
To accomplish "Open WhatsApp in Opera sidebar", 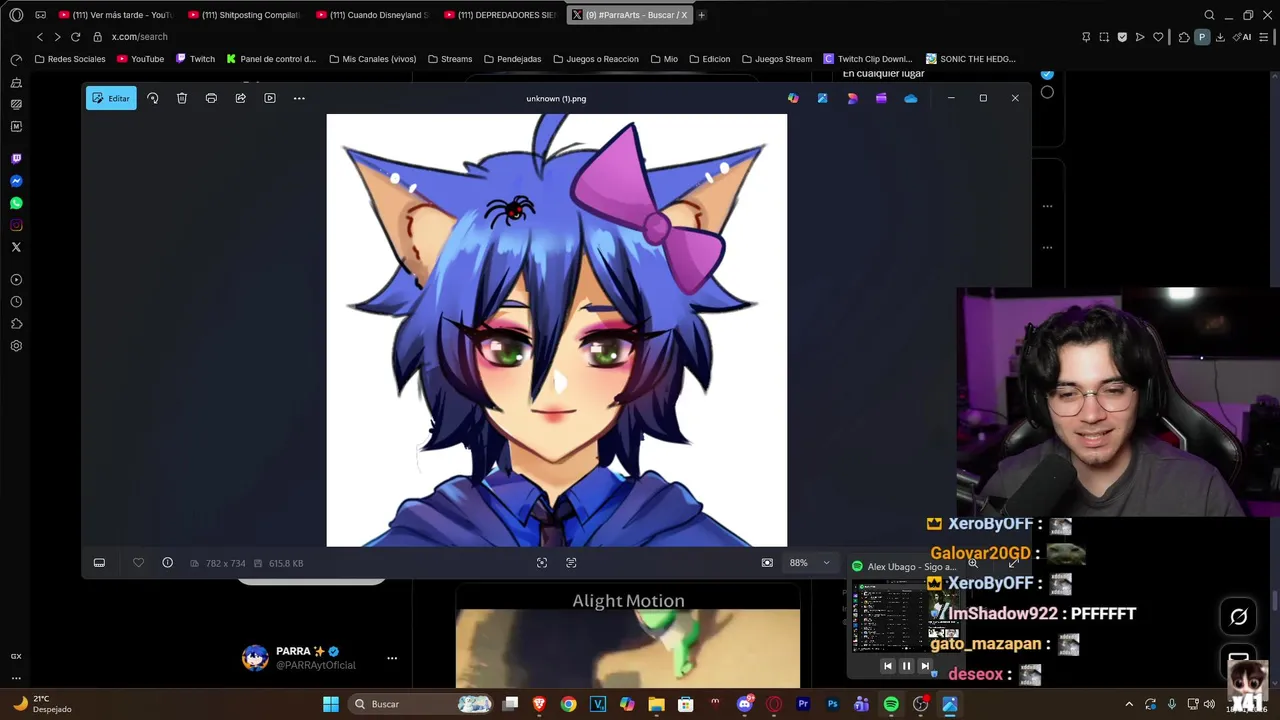I will 16,203.
